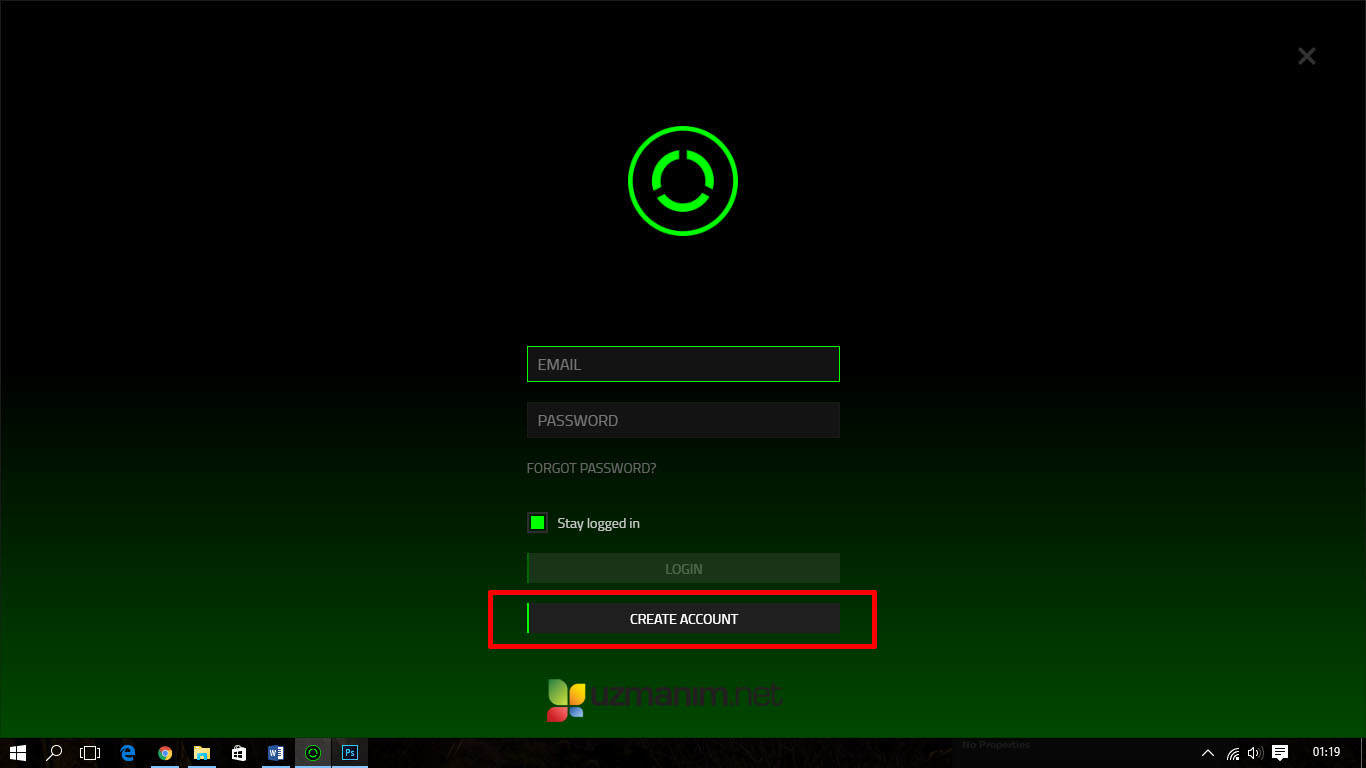
Task: Switch to Photoshop in the taskbar
Action: tap(350, 753)
